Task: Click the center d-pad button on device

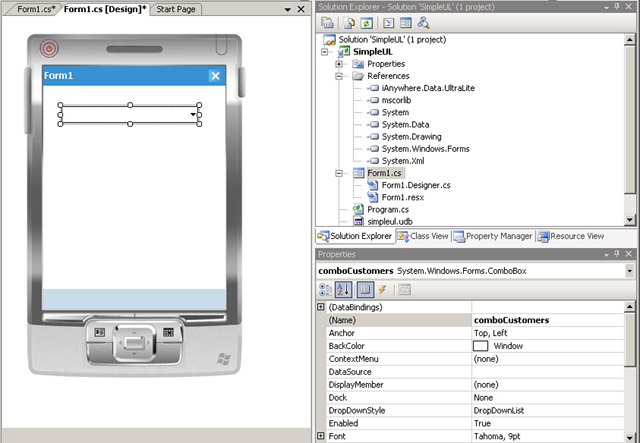Action: tap(134, 343)
